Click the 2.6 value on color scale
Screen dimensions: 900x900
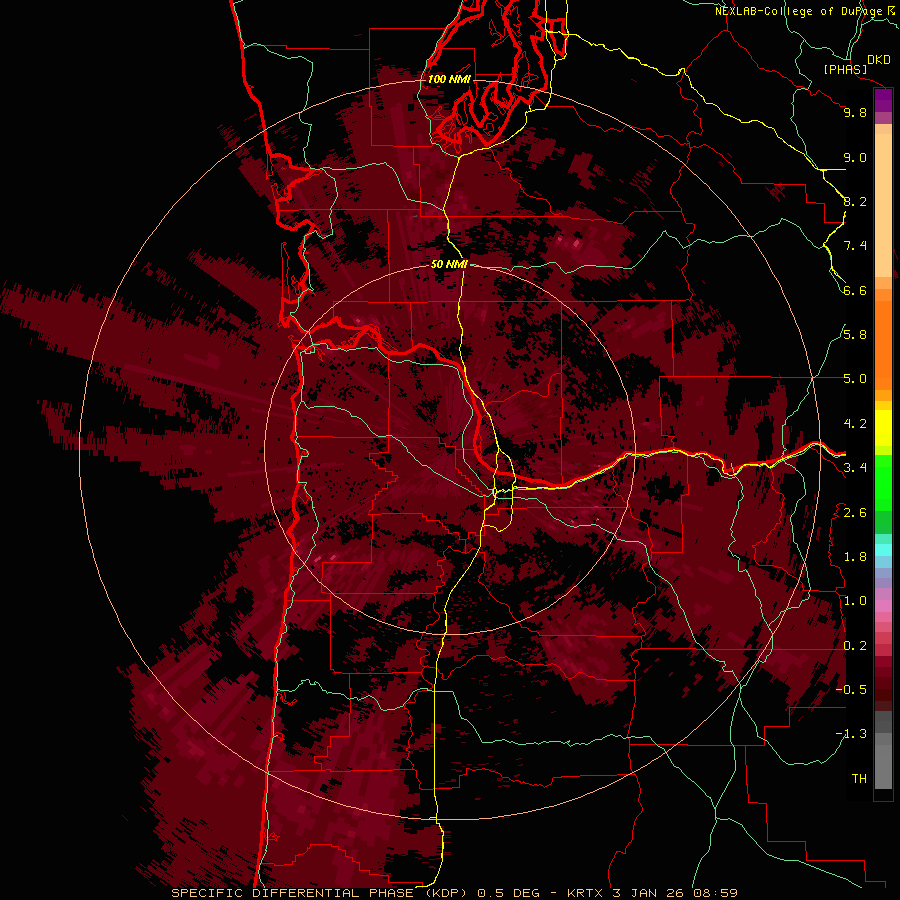point(855,513)
